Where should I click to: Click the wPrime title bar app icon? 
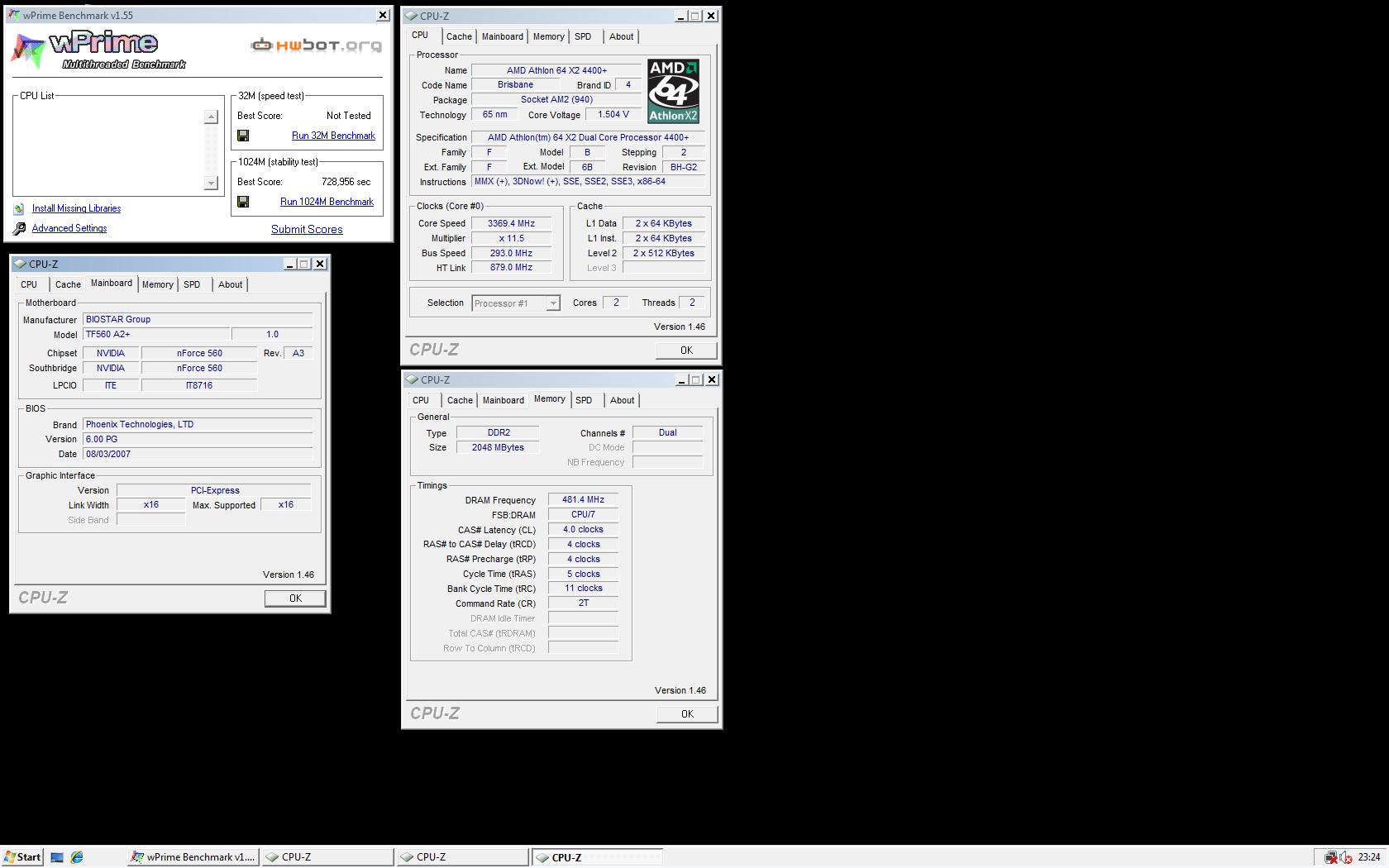13,15
